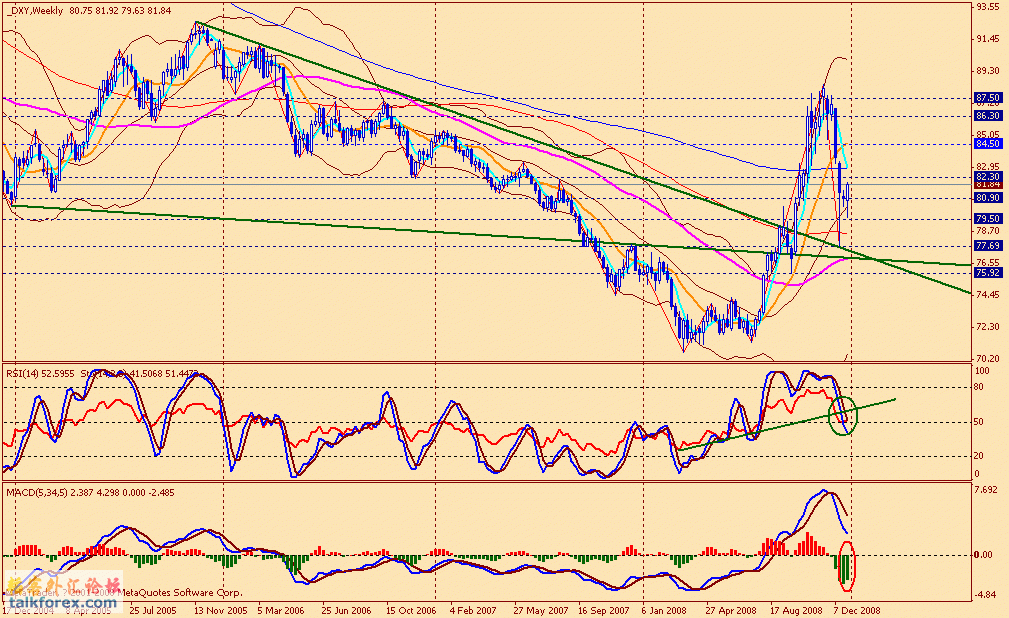Click the 13 Nov 2005 date label
The width and height of the screenshot is (1009, 618).
pyautogui.click(x=220, y=610)
